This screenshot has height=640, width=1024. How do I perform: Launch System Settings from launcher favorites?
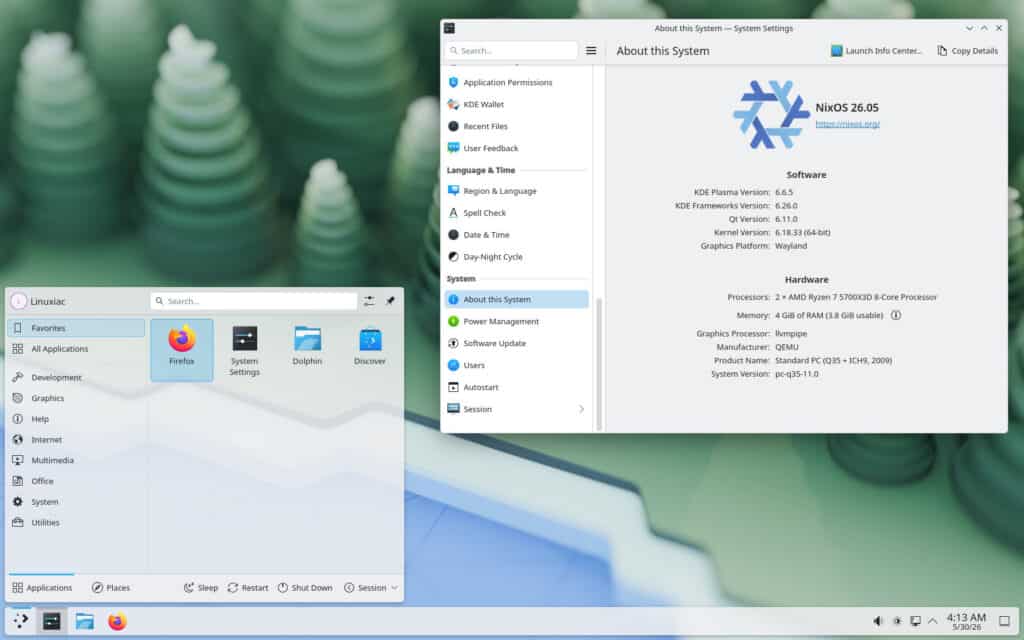tap(244, 351)
